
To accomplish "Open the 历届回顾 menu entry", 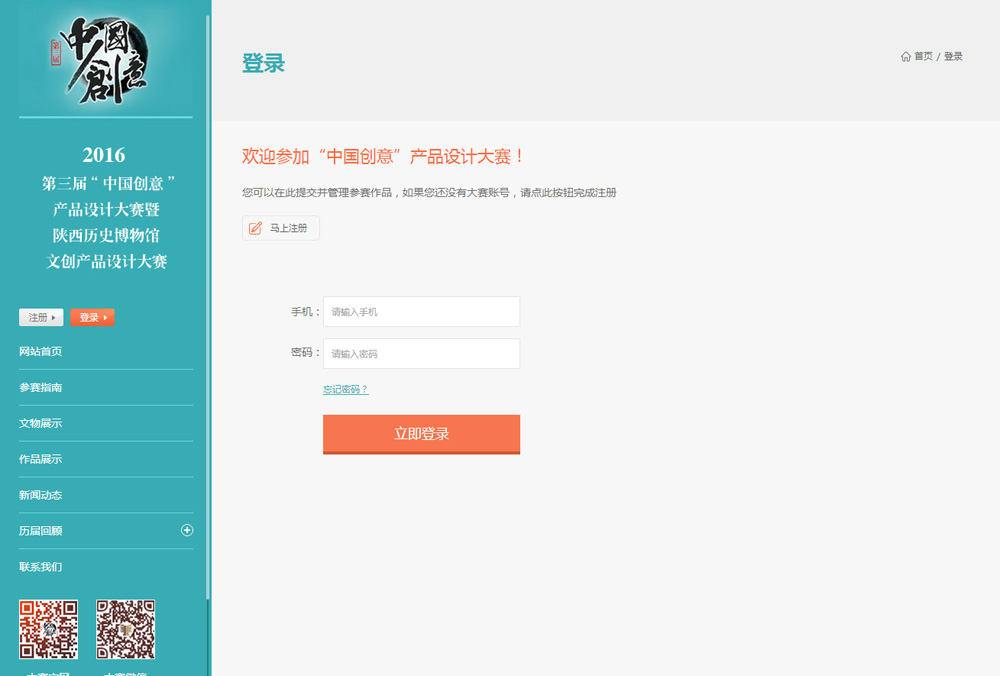I will coord(41,531).
